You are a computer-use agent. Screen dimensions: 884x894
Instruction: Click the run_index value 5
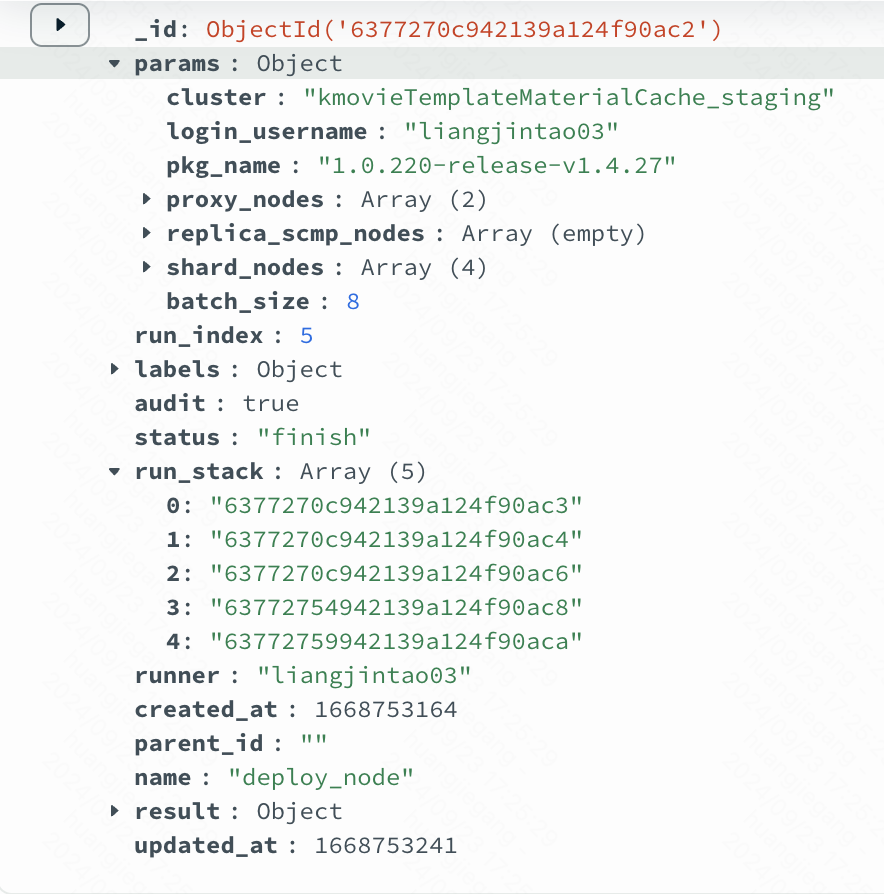click(307, 335)
